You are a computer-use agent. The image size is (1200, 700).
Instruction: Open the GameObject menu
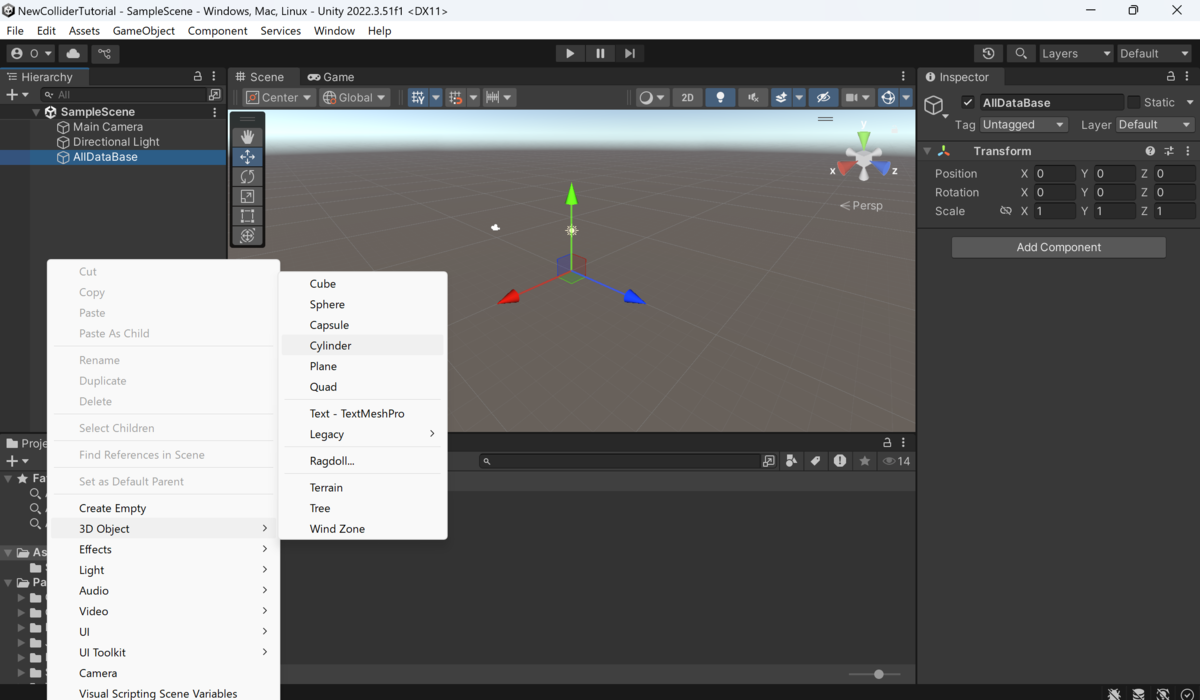[144, 31]
